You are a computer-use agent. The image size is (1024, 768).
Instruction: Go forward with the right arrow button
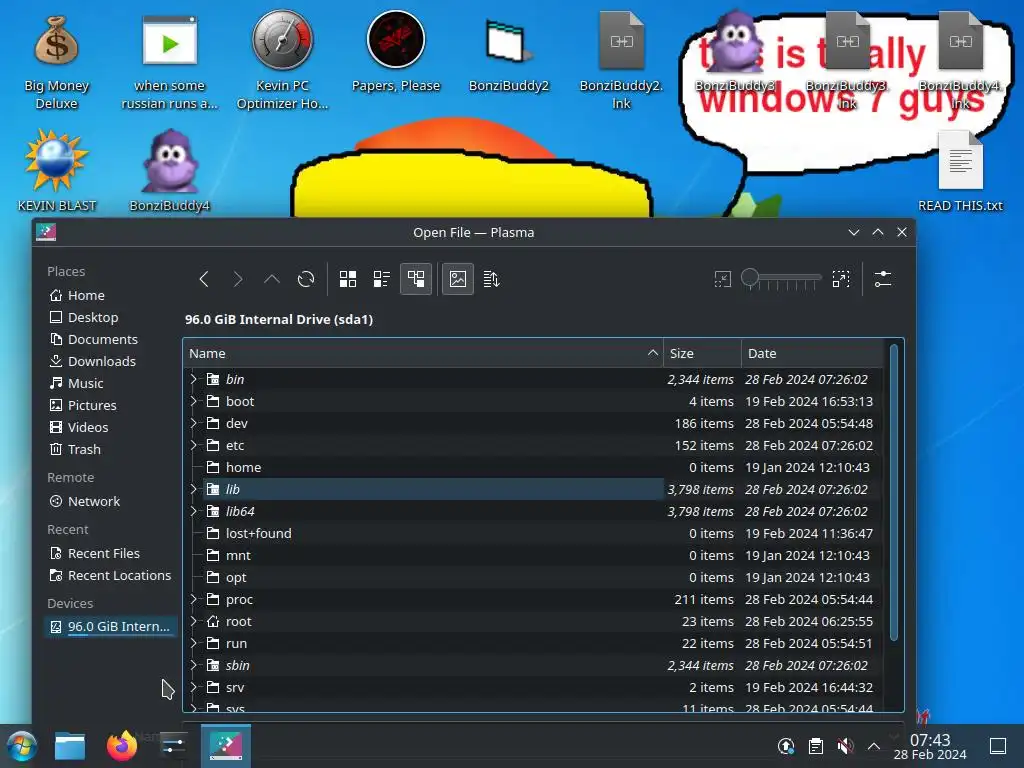(238, 280)
